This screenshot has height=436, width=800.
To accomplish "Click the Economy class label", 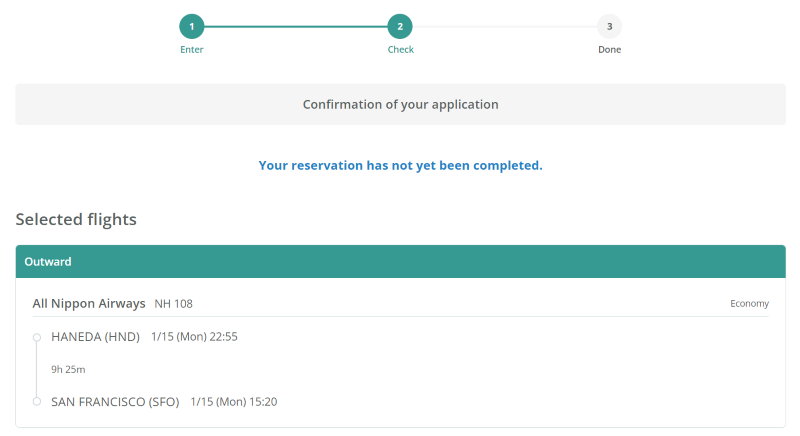I will tap(749, 304).
